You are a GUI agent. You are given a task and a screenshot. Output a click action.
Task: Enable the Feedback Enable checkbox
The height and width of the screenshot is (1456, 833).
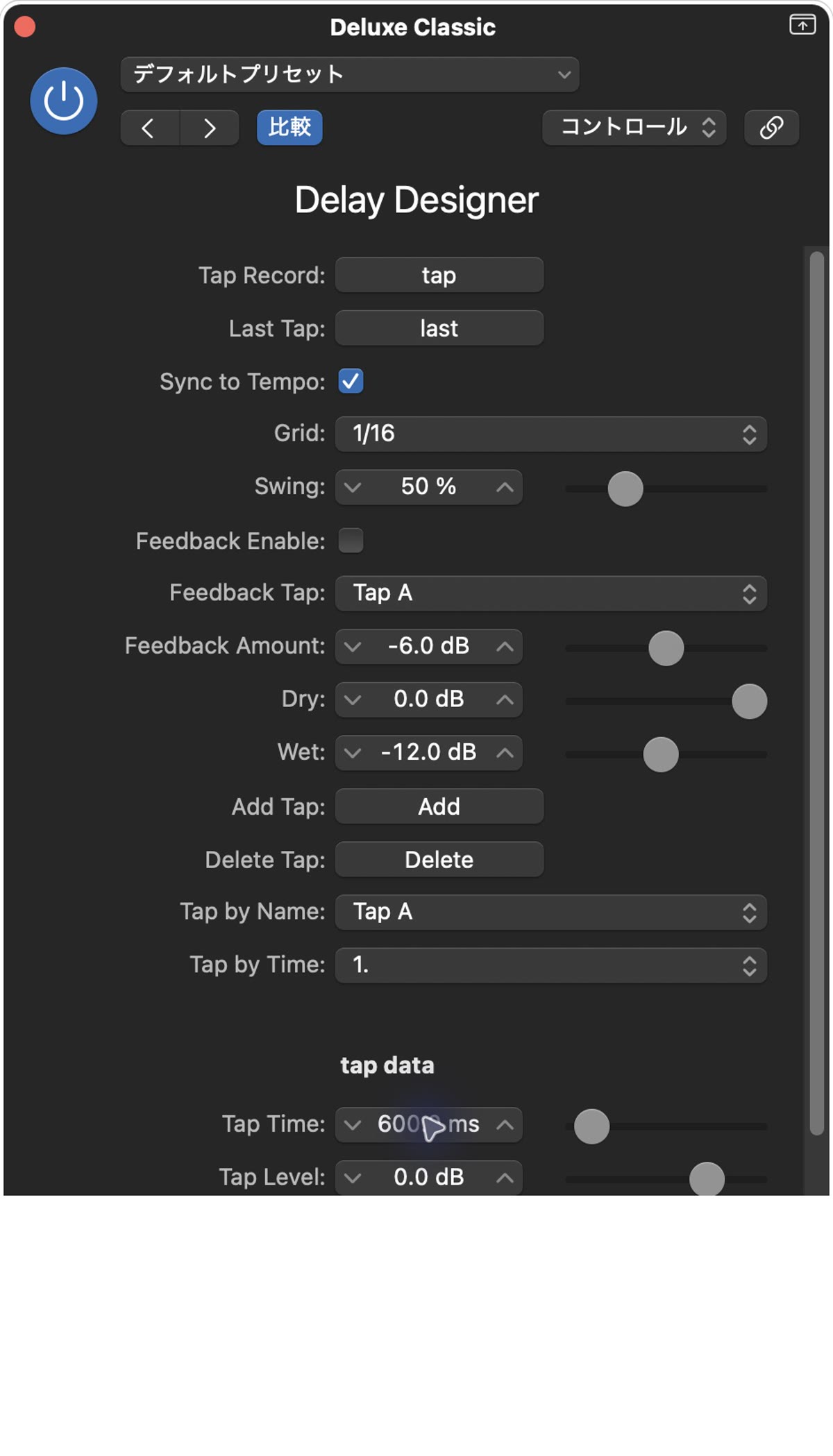tap(351, 541)
